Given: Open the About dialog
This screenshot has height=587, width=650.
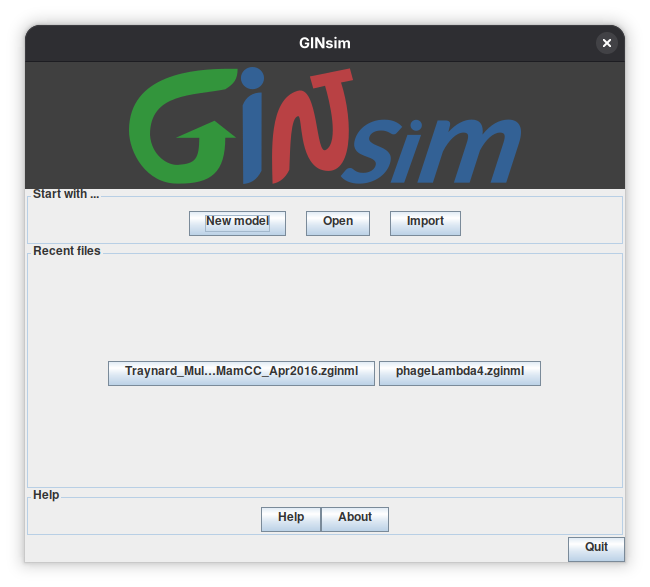Looking at the screenshot, I should click(355, 519).
